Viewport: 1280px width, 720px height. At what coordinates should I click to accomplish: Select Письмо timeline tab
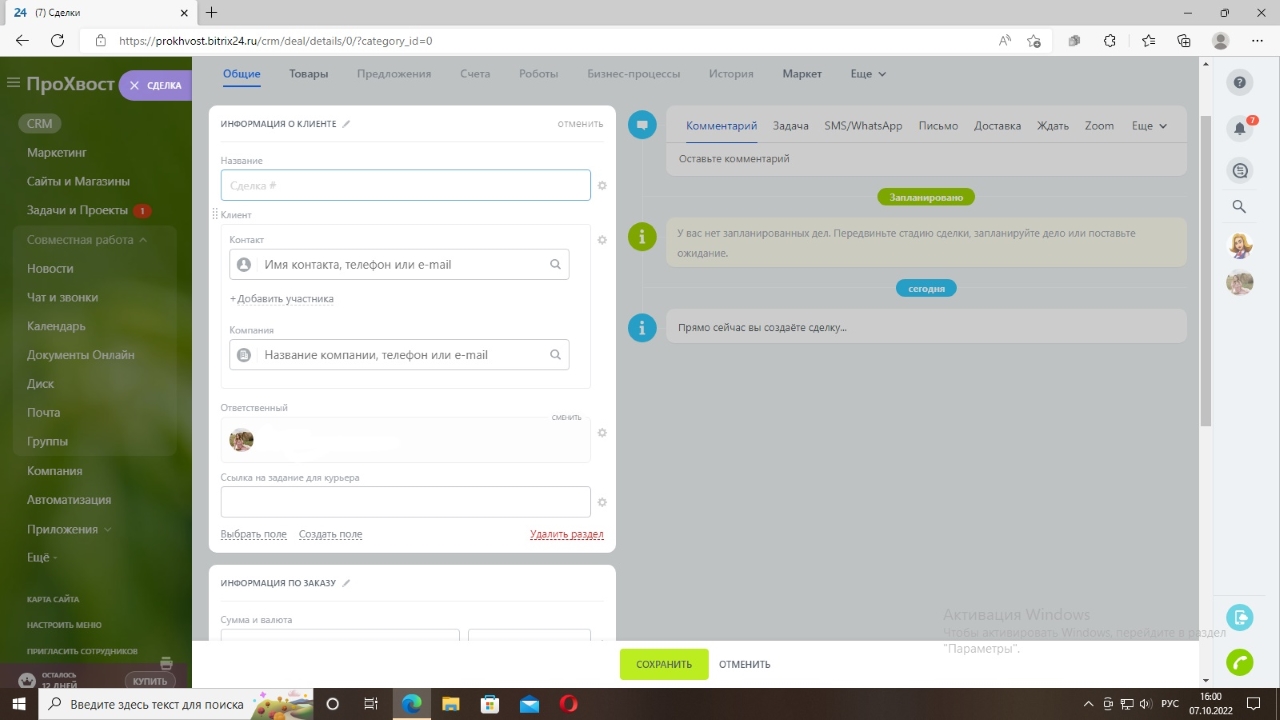938,126
